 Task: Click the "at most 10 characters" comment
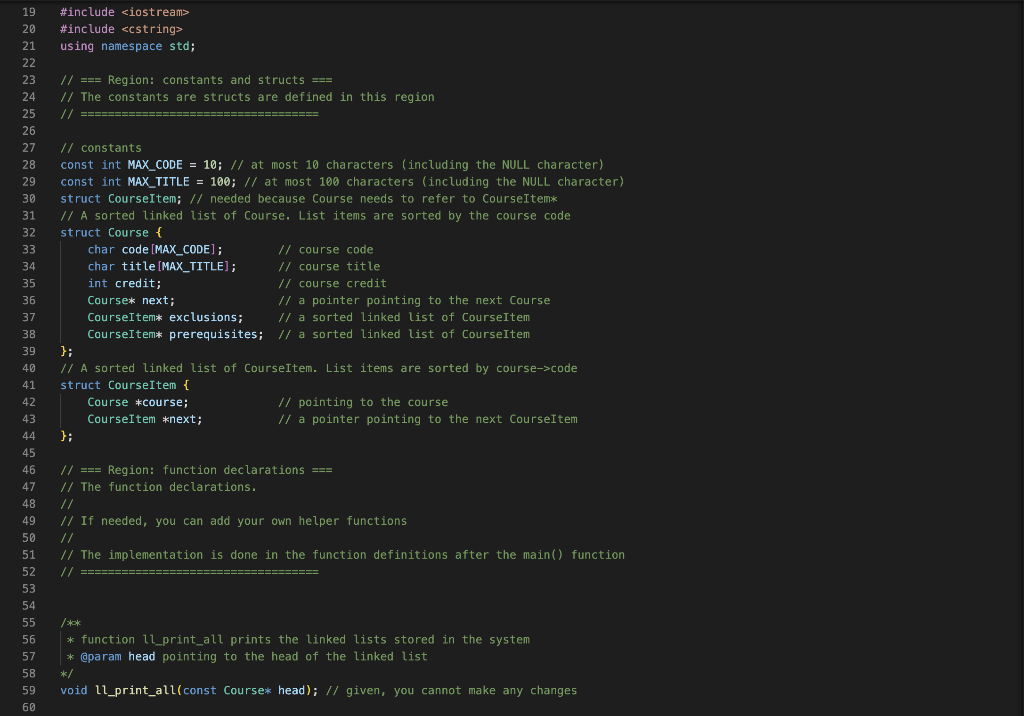click(417, 165)
